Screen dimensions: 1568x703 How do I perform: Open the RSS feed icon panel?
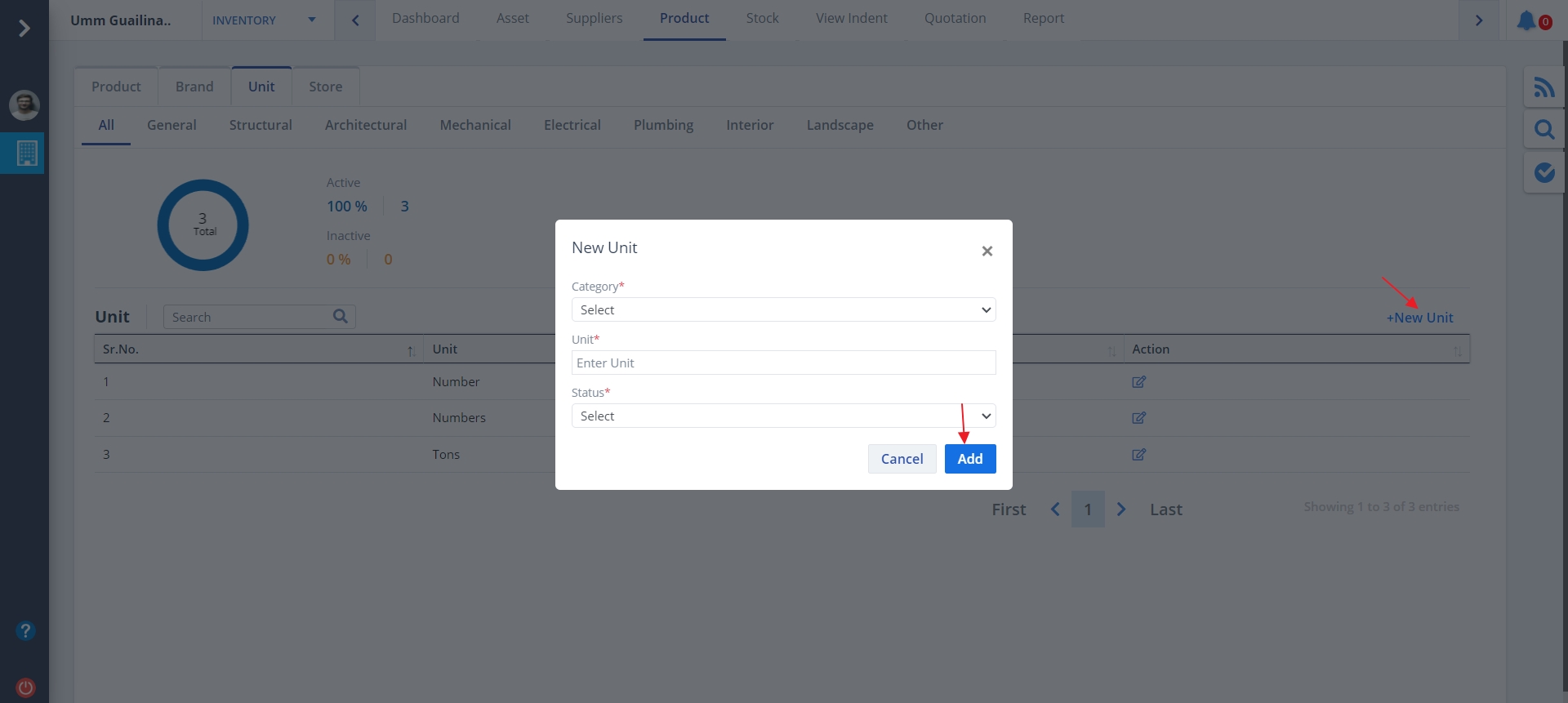tap(1543, 87)
